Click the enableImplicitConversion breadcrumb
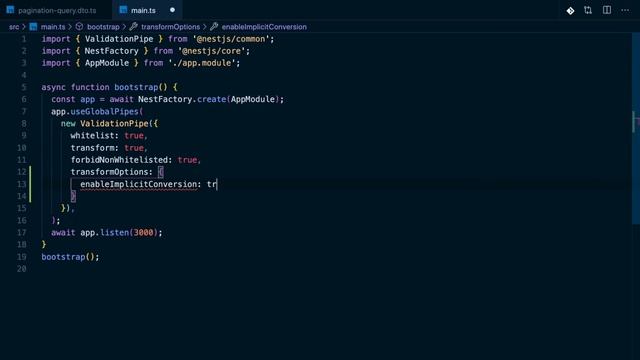The image size is (640, 360). pyautogui.click(x=264, y=27)
